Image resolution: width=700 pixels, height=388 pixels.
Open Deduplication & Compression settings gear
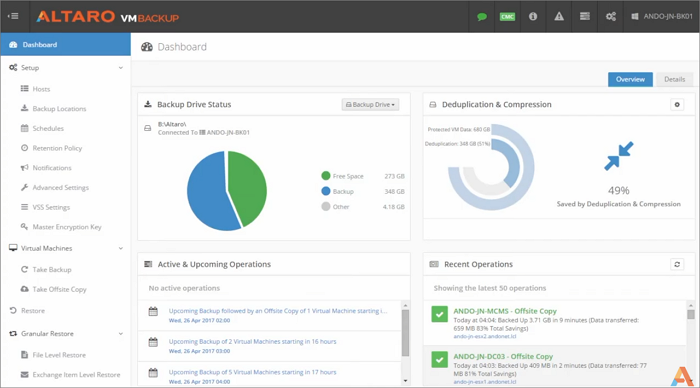coord(677,104)
